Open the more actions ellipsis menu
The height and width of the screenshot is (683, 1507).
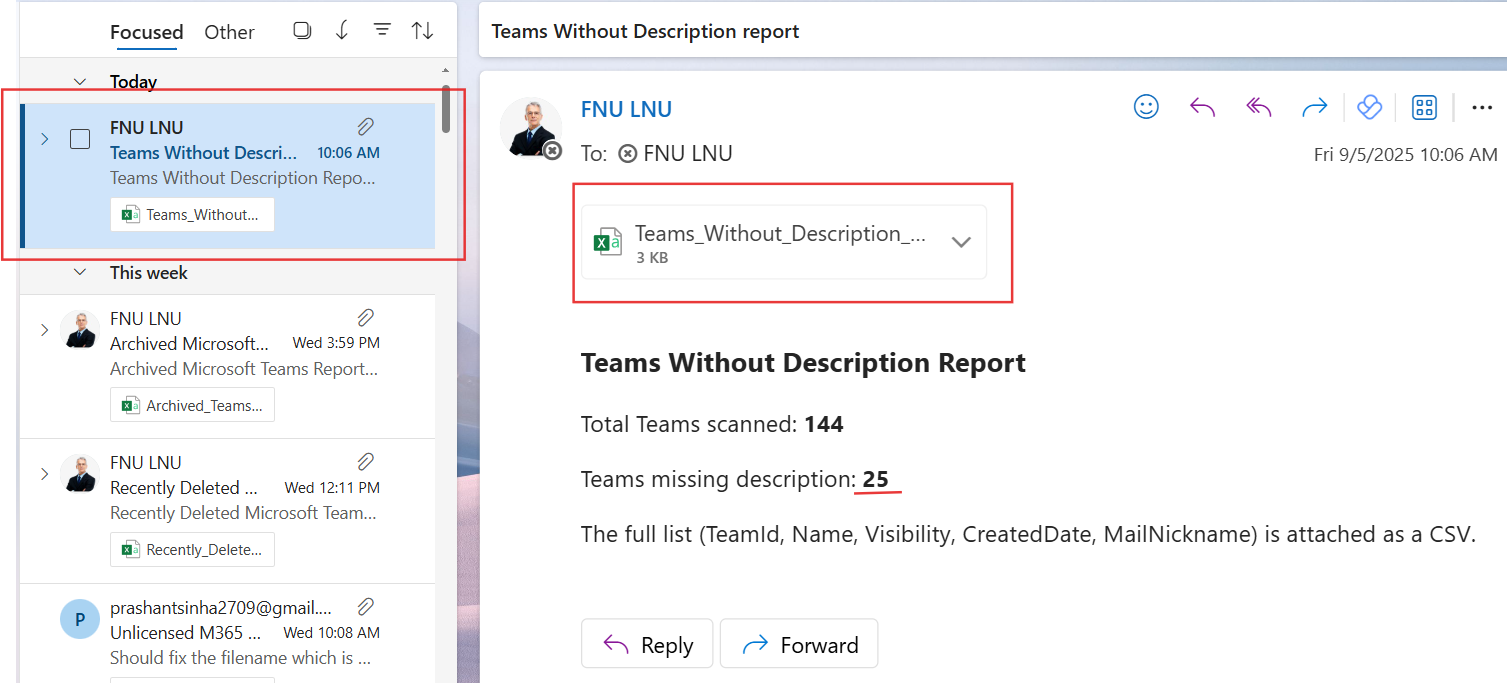point(1482,107)
